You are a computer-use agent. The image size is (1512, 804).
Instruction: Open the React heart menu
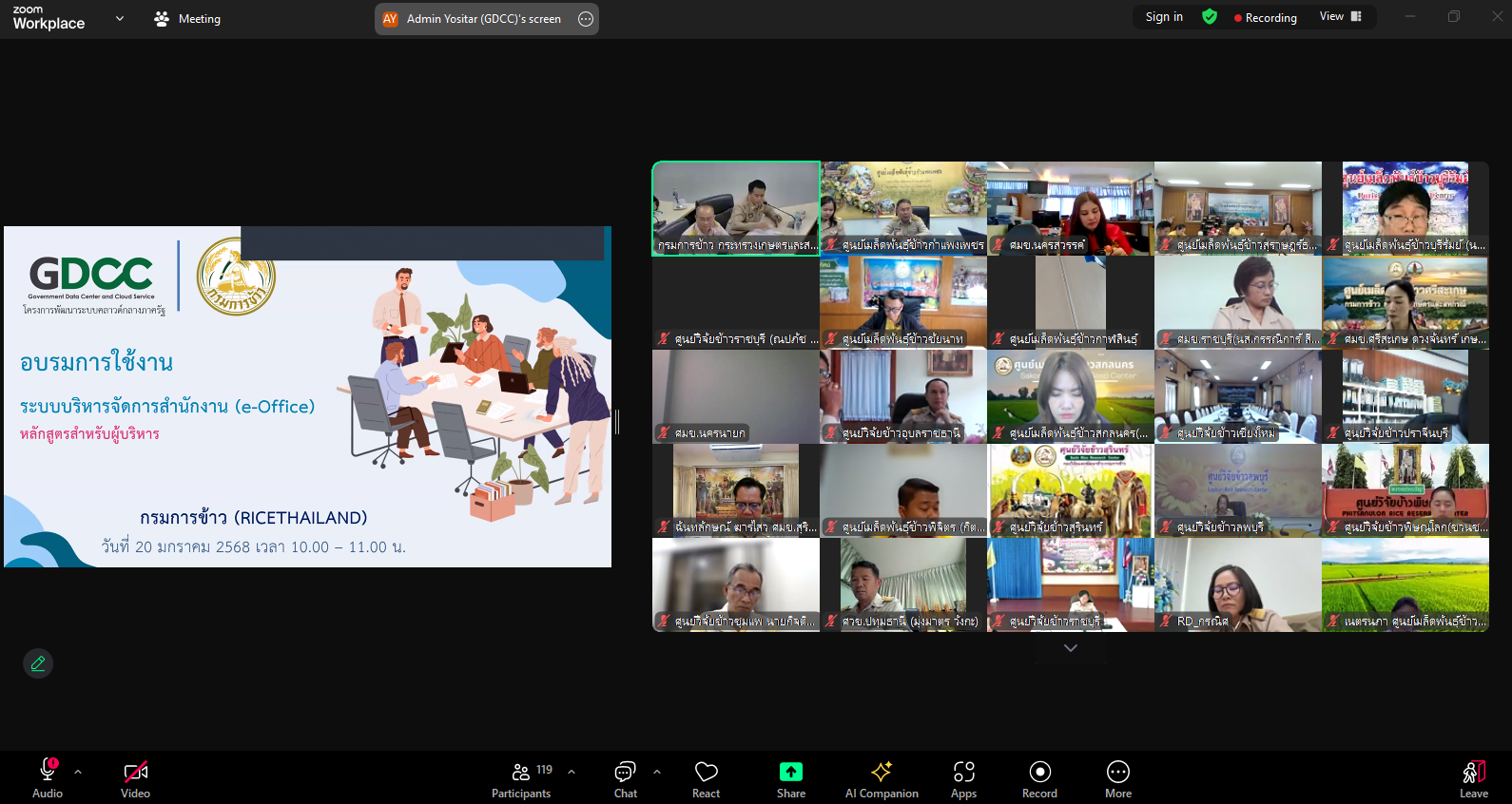[706, 778]
